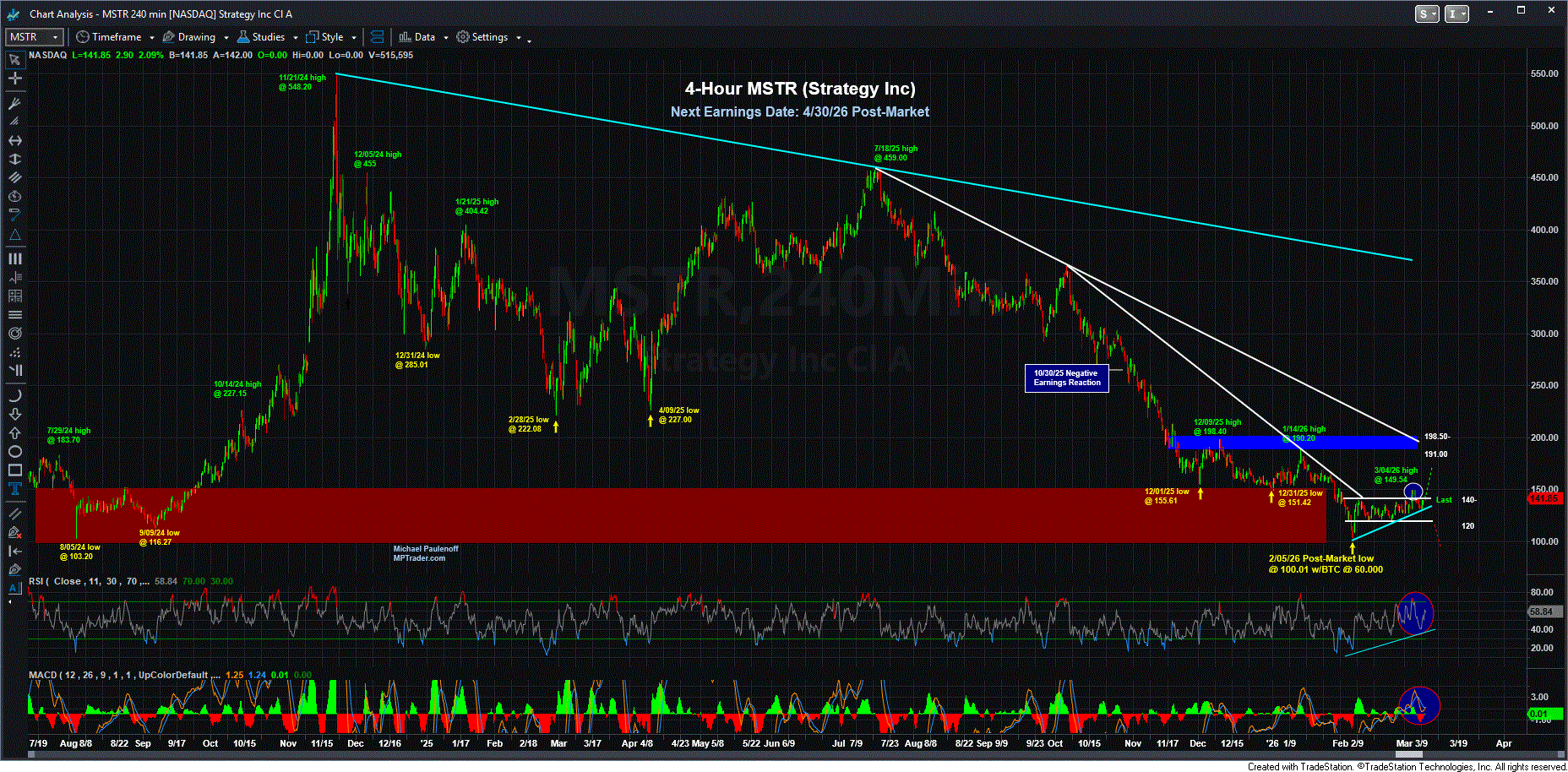Image resolution: width=1568 pixels, height=772 pixels.
Task: Select the pointer cursor tool
Action: pyautogui.click(x=14, y=60)
